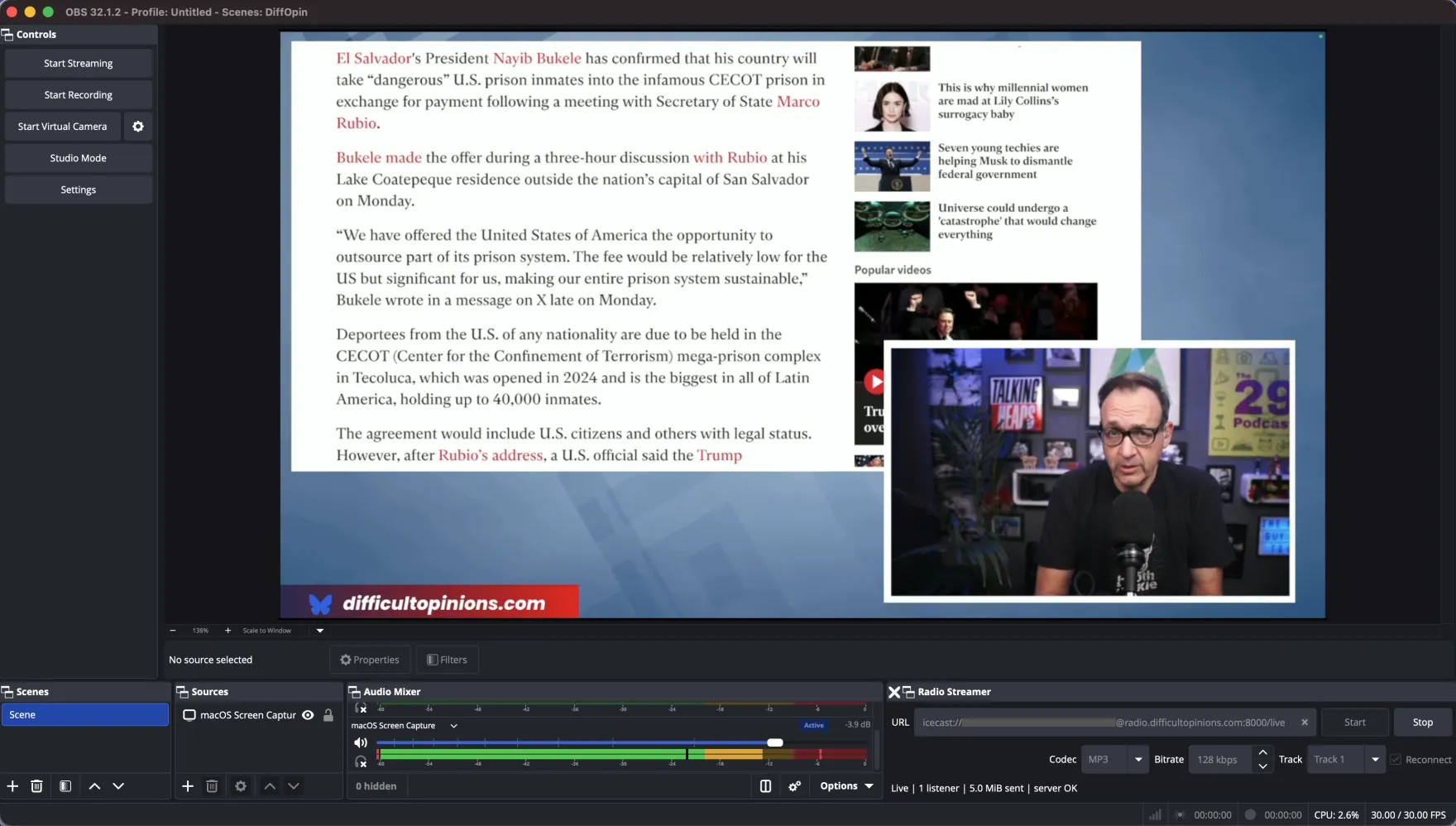Toggle monitoring headphone icon below speaker
This screenshot has height=826, width=1456.
[361, 761]
